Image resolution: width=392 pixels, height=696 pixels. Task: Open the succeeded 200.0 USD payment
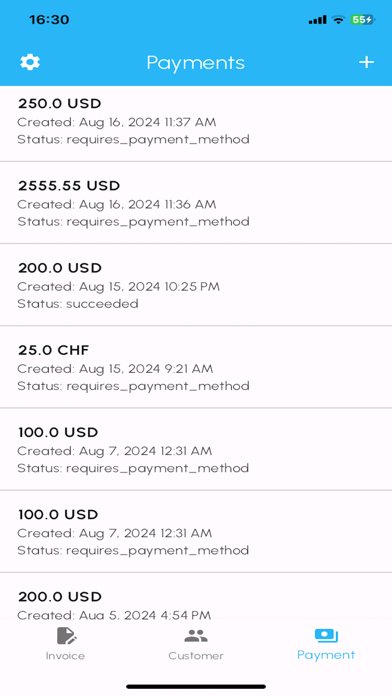(x=196, y=285)
